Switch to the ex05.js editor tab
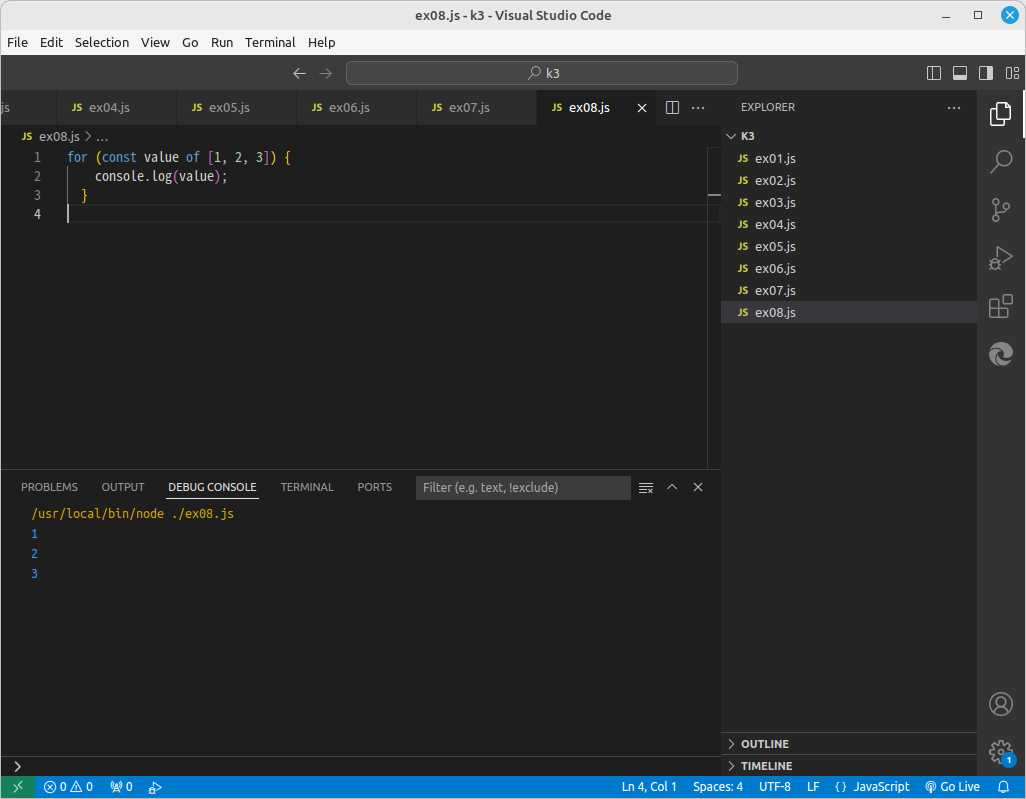This screenshot has height=799, width=1026. [x=236, y=108]
